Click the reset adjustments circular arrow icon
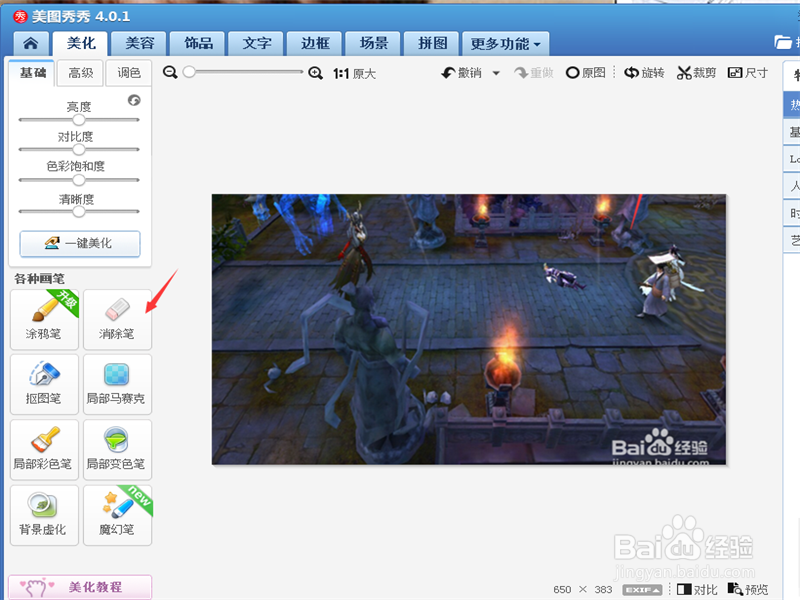800x600 pixels. coord(134,100)
